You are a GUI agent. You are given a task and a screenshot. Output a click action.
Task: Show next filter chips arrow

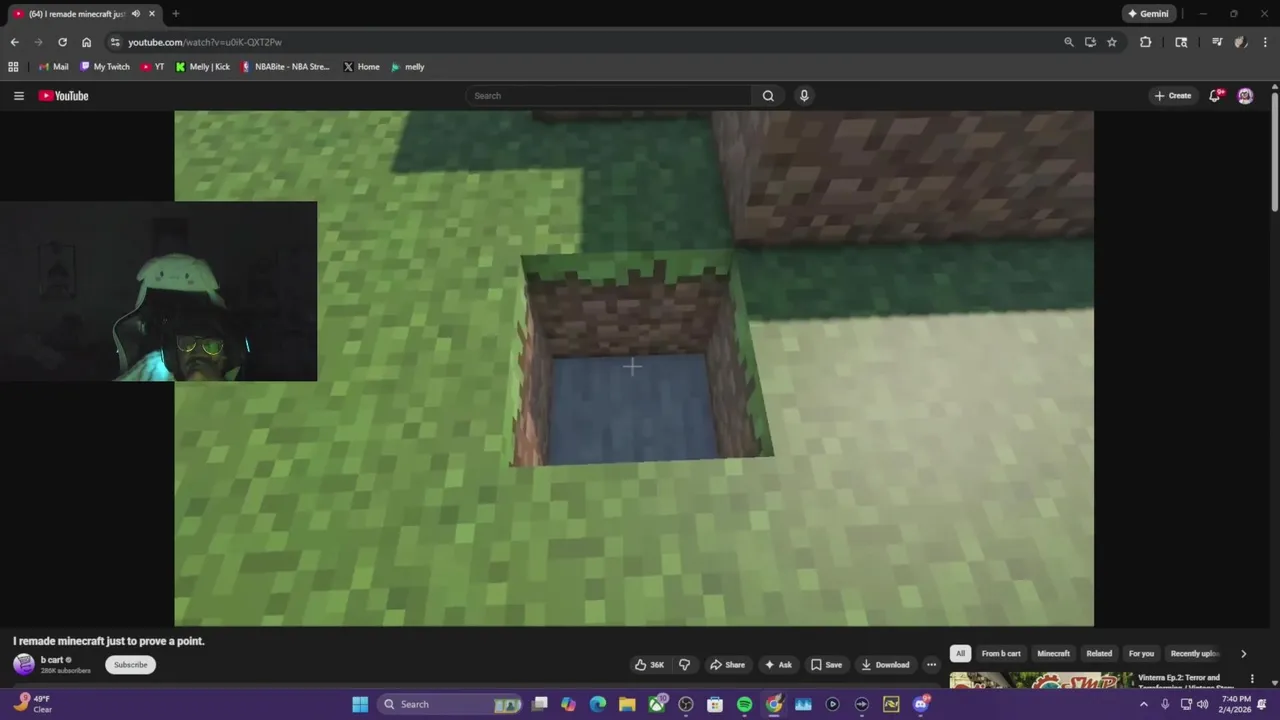[x=1243, y=654]
